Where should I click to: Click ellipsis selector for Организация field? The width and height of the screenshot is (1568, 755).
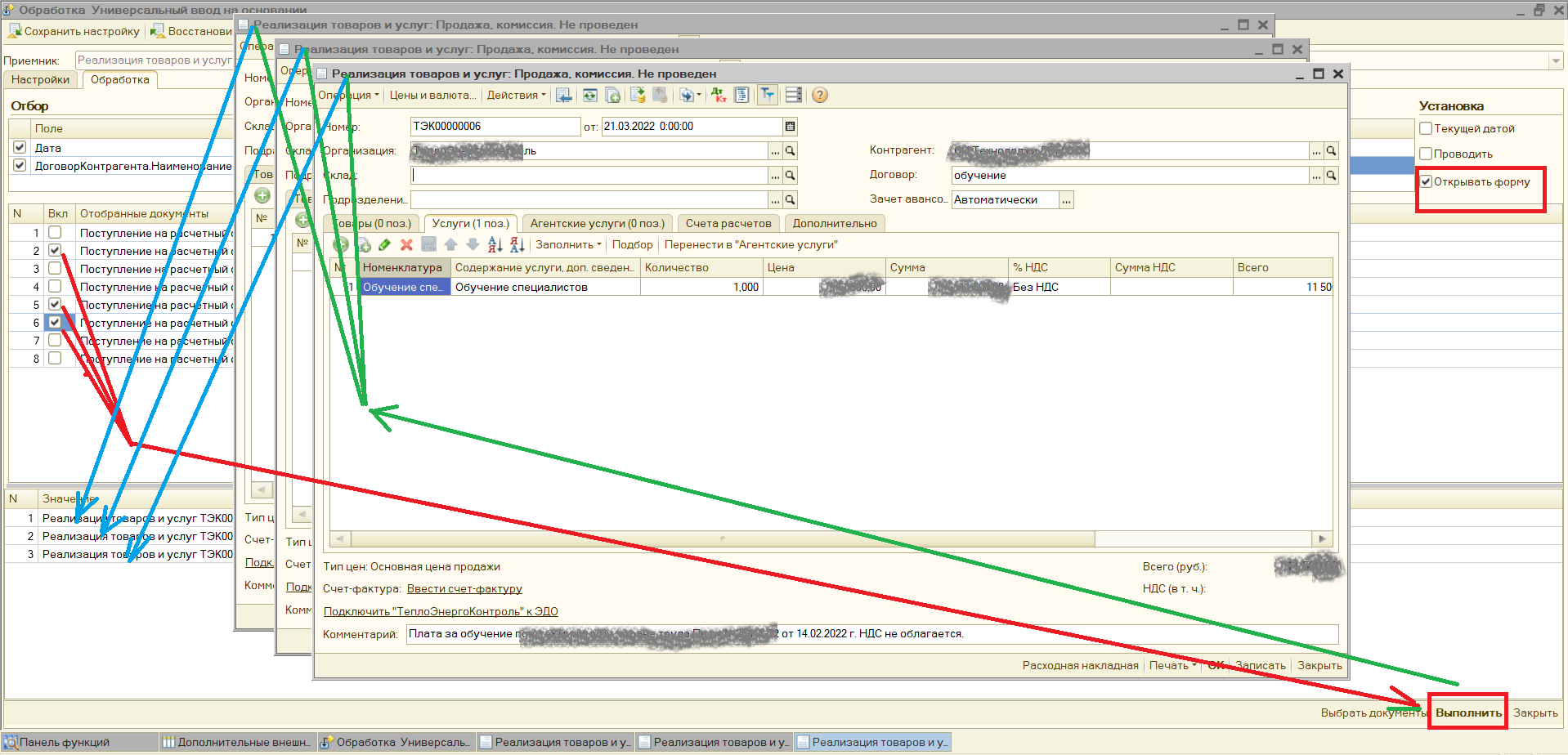coord(775,151)
